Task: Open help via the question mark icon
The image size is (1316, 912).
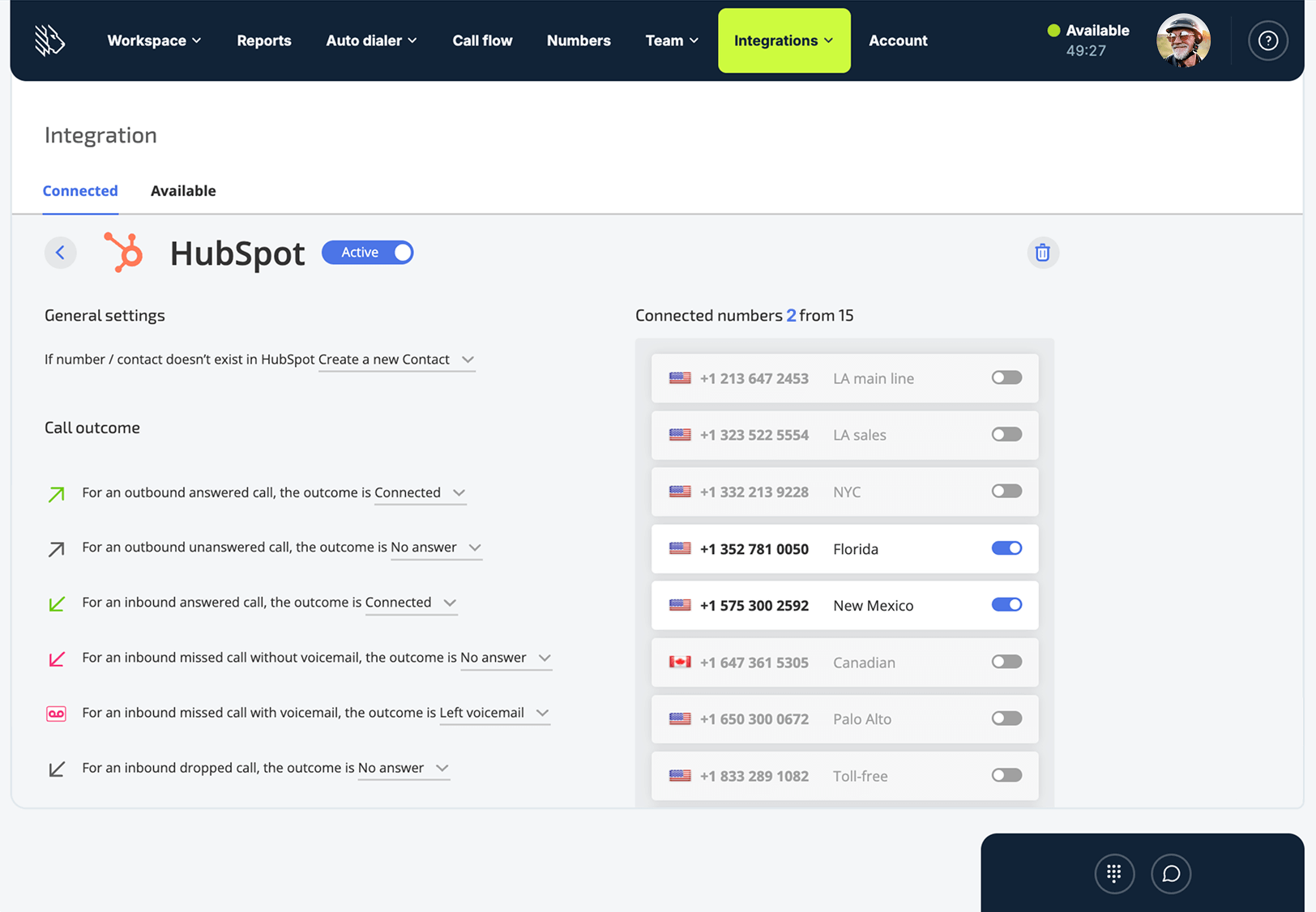Action: click(x=1267, y=40)
